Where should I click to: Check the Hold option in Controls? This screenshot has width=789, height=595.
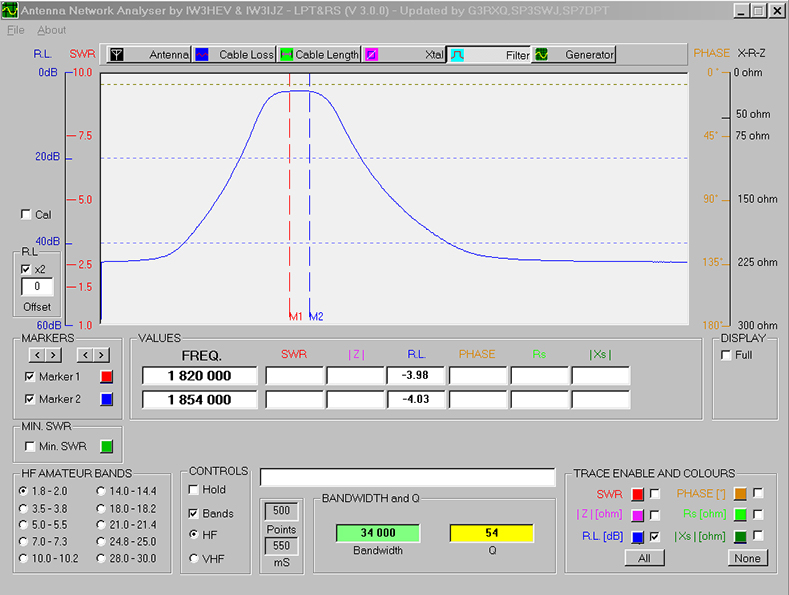[x=193, y=490]
